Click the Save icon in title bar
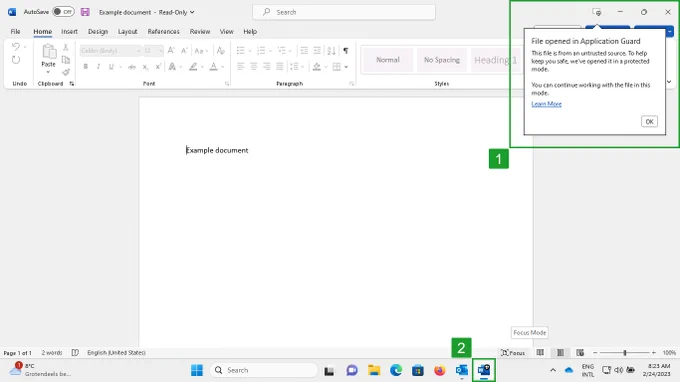Viewport: 680px width, 382px height. click(85, 12)
